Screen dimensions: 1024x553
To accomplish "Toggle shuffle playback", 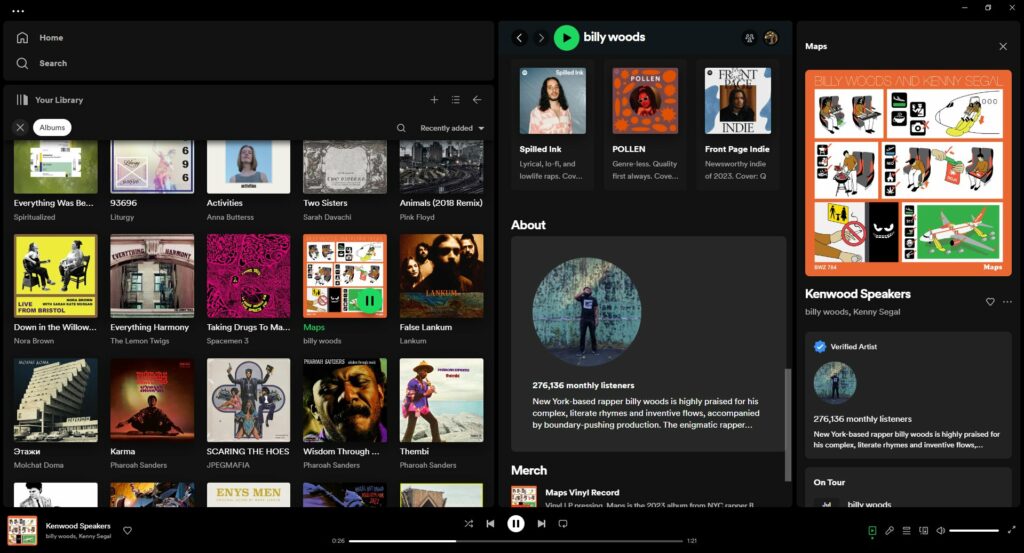I will pos(468,524).
